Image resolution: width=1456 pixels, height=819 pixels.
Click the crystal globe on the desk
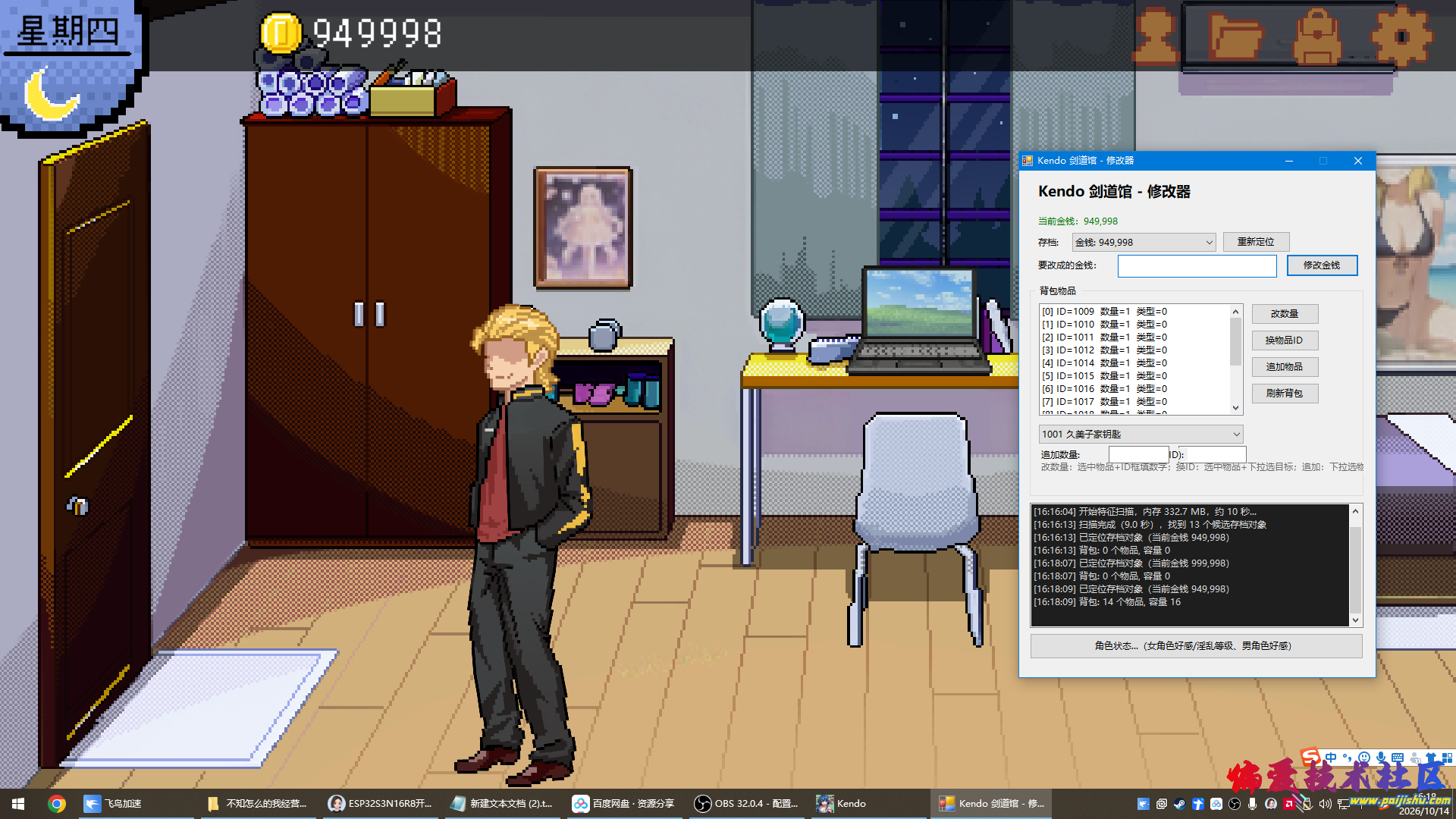(782, 325)
